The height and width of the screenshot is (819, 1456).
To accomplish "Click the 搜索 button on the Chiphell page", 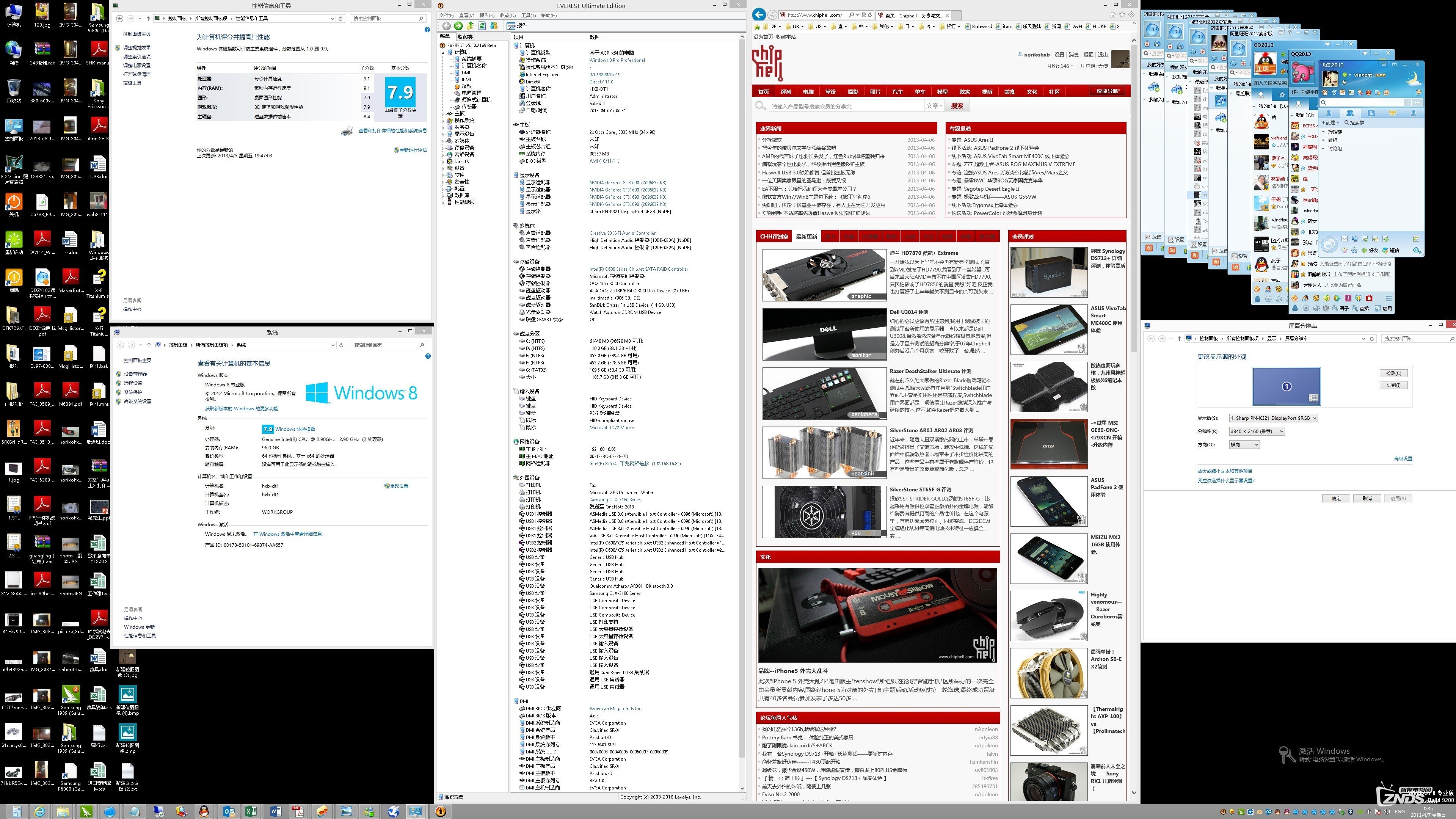I will 957,106.
